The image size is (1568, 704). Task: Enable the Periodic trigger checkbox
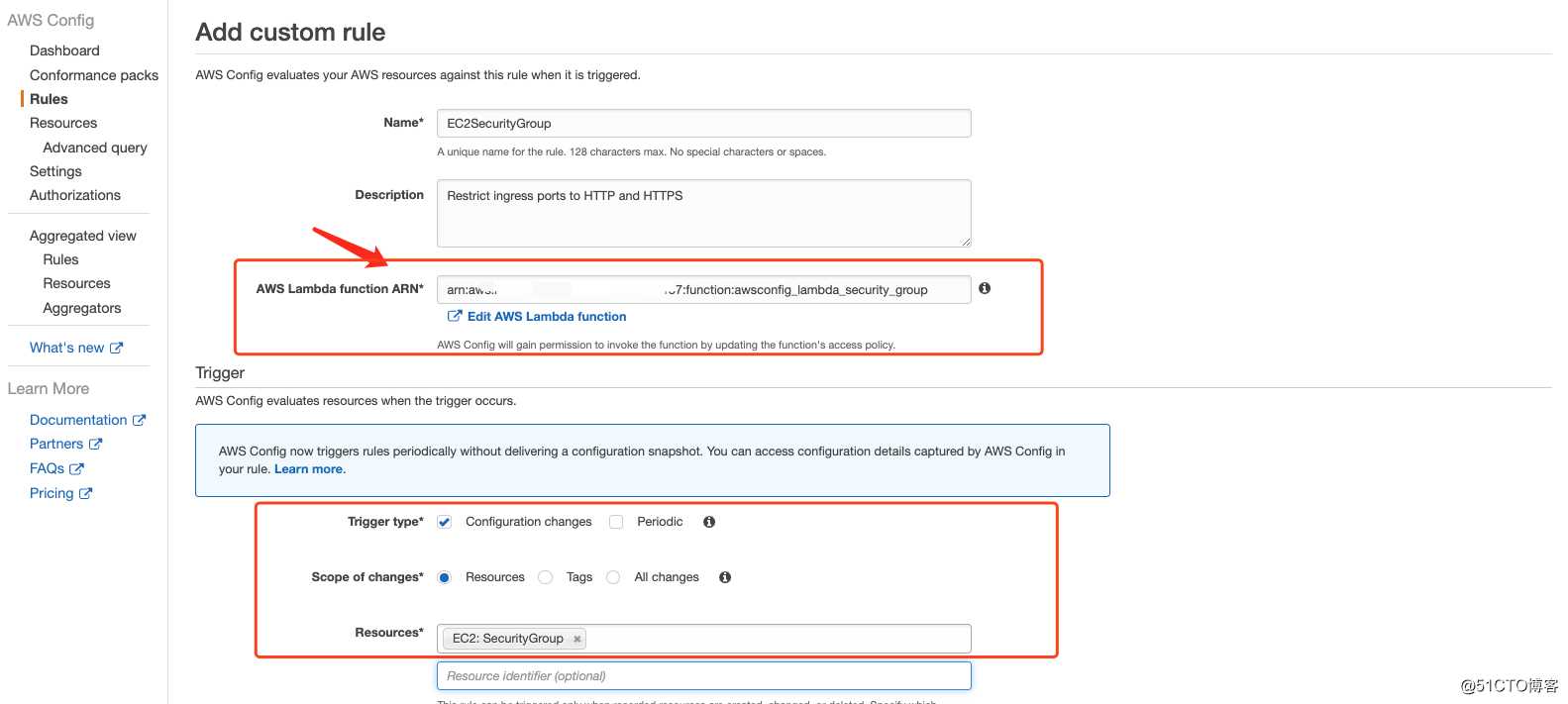[616, 522]
